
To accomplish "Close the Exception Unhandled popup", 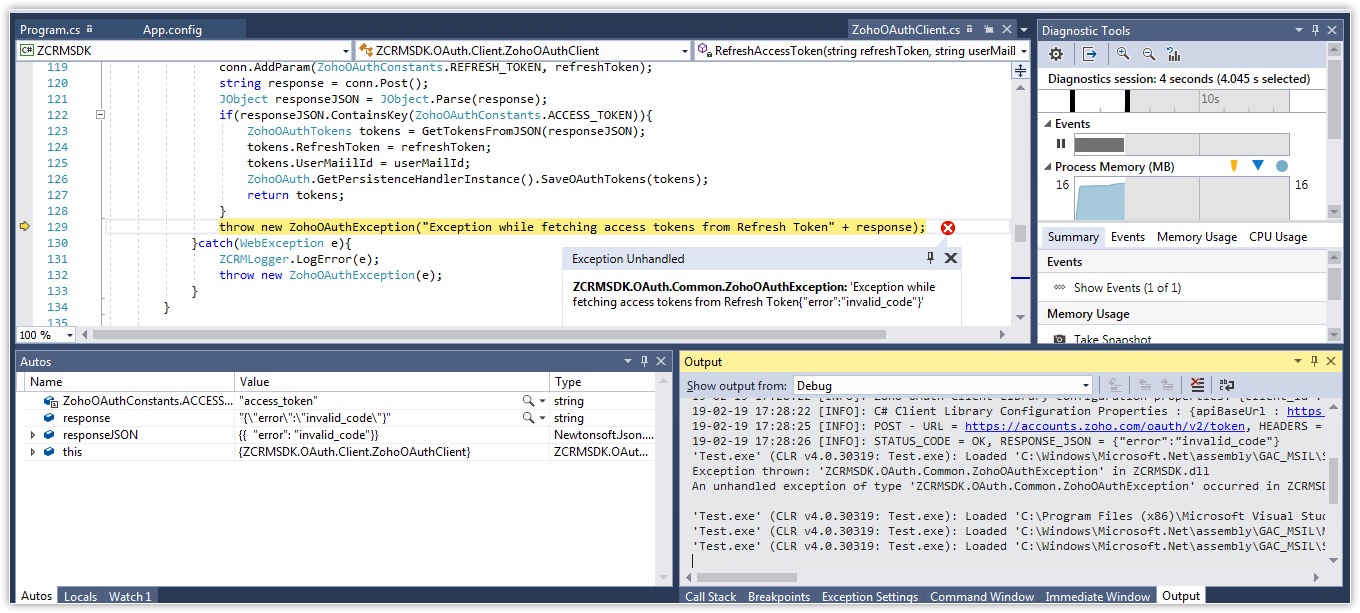I will pos(951,258).
